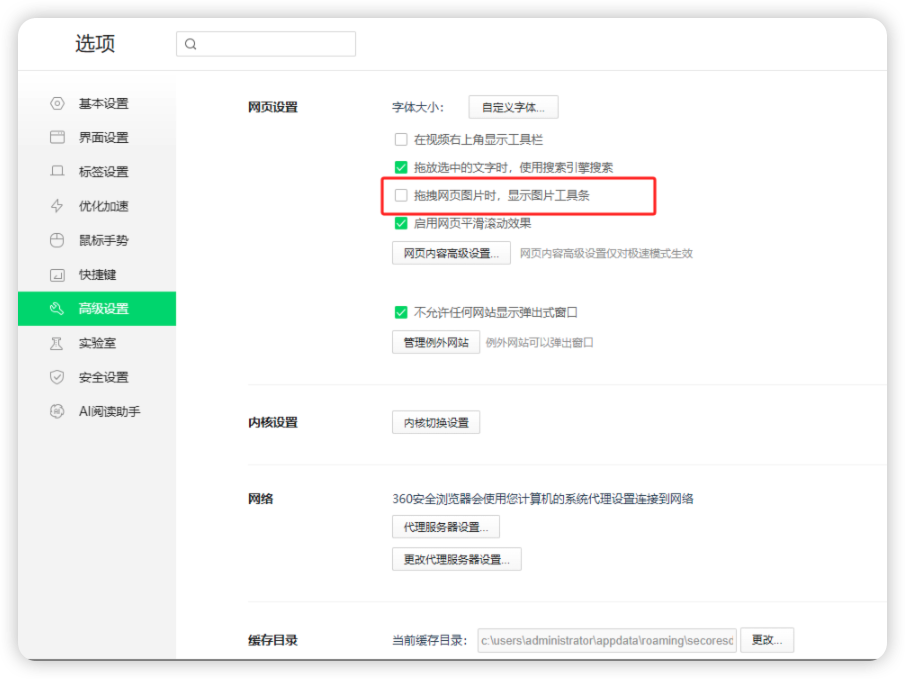Click the 当前缓存目录 label
This screenshot has width=905, height=679.
429,640
